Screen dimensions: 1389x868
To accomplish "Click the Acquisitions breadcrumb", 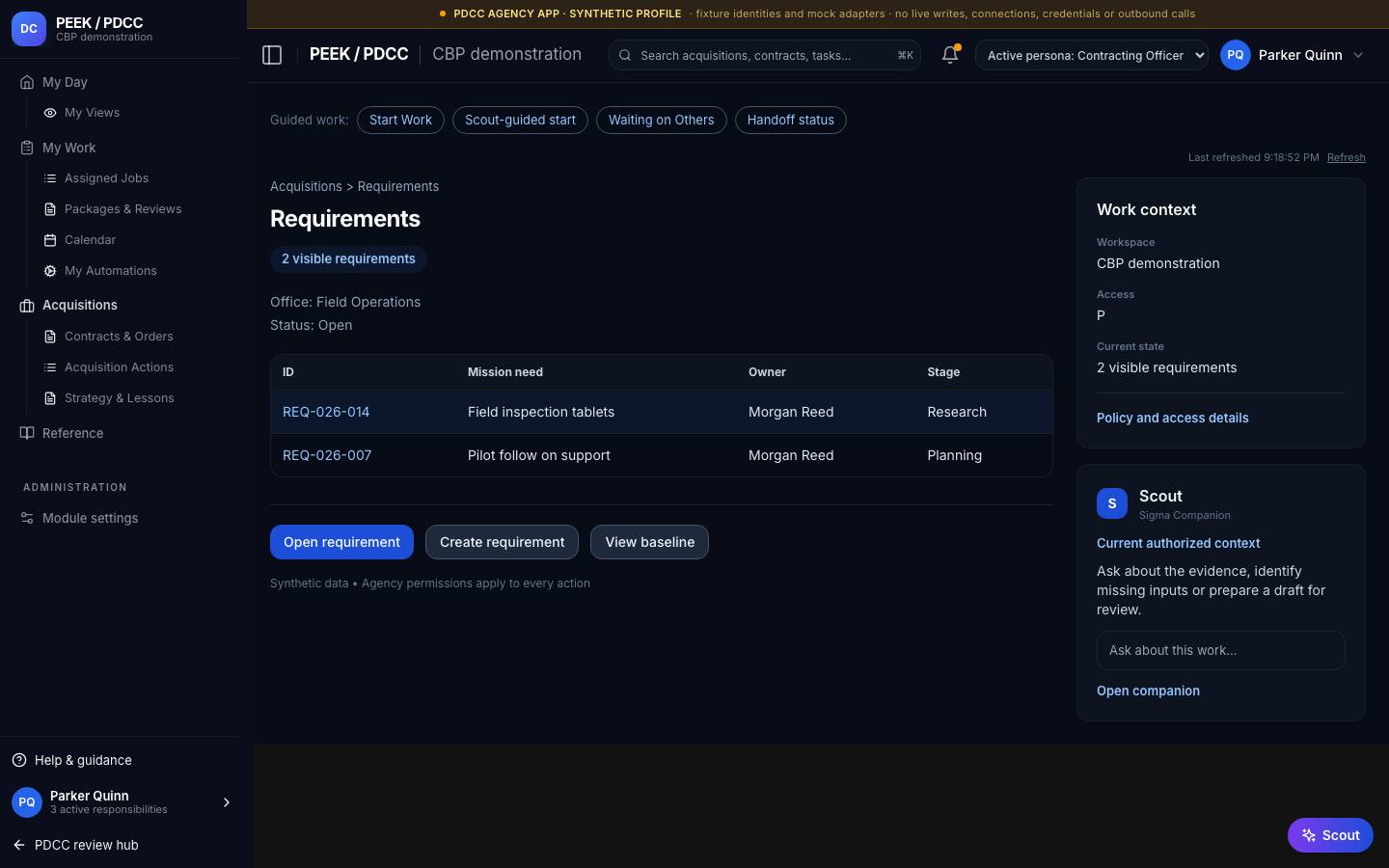I will 306,186.
